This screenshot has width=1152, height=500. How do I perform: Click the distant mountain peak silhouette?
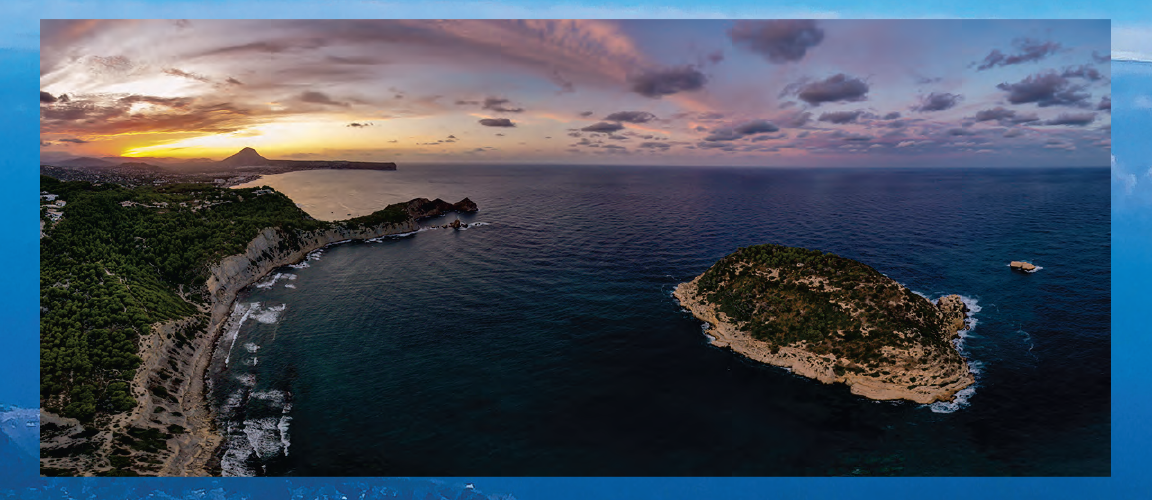[x=246, y=156]
